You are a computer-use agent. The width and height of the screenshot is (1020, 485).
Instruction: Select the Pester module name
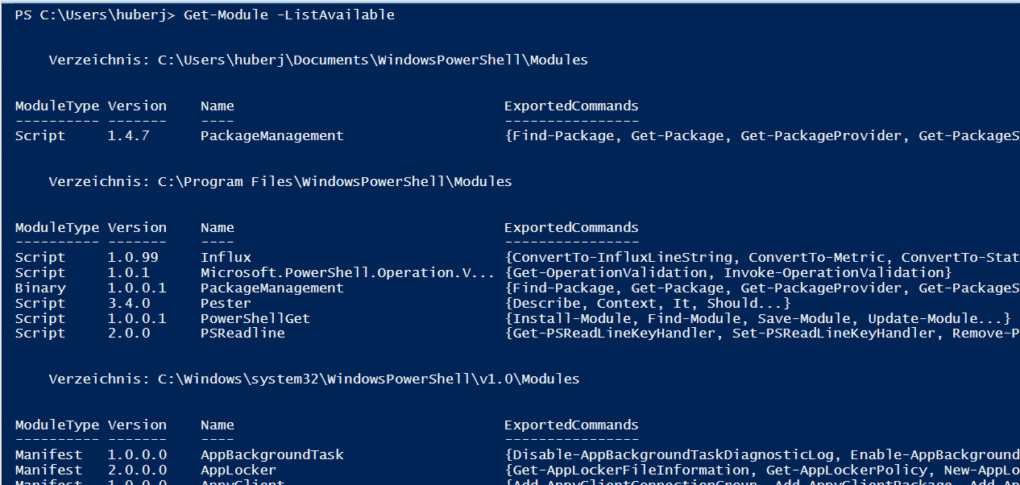[x=226, y=303]
